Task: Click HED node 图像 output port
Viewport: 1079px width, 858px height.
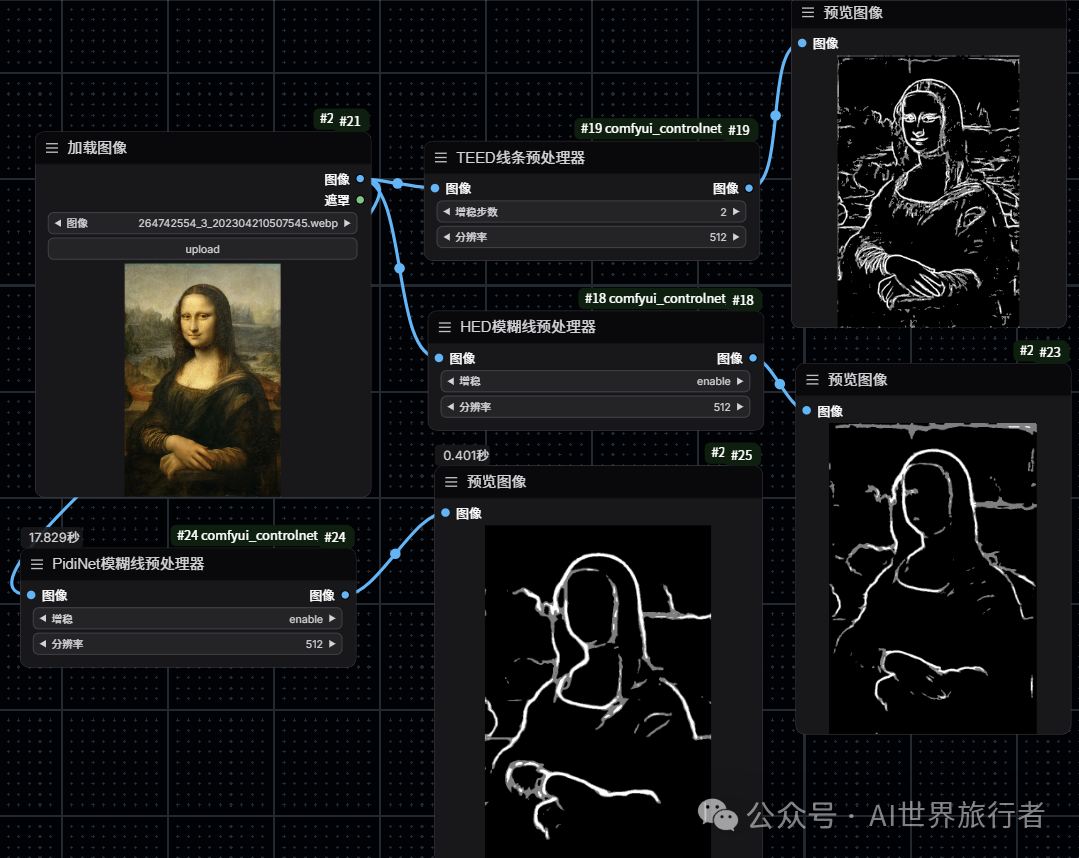Action: point(753,358)
